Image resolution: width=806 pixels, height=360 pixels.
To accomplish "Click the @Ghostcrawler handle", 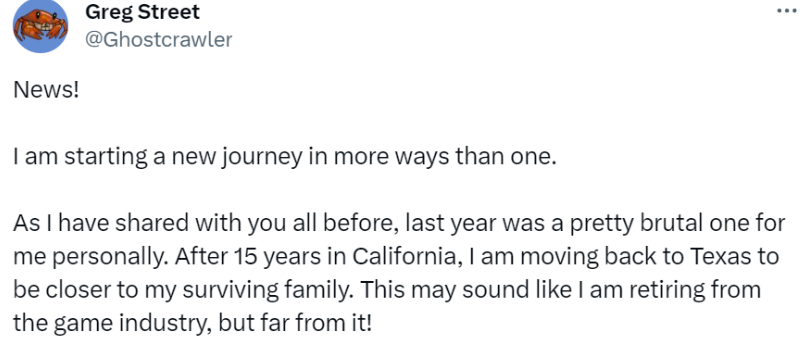I will (x=158, y=40).
